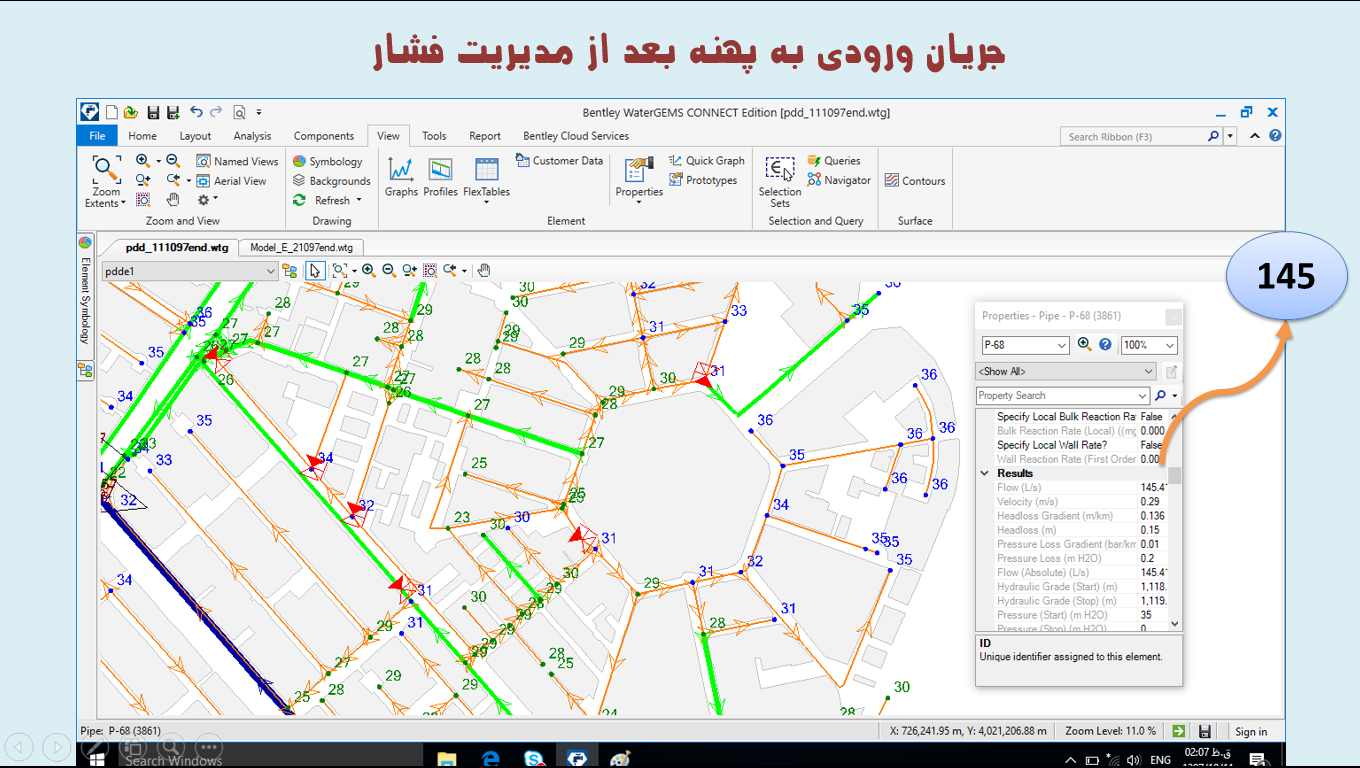The image size is (1360, 768).
Task: Click the Save icon in quick access toolbar
Action: click(x=153, y=112)
